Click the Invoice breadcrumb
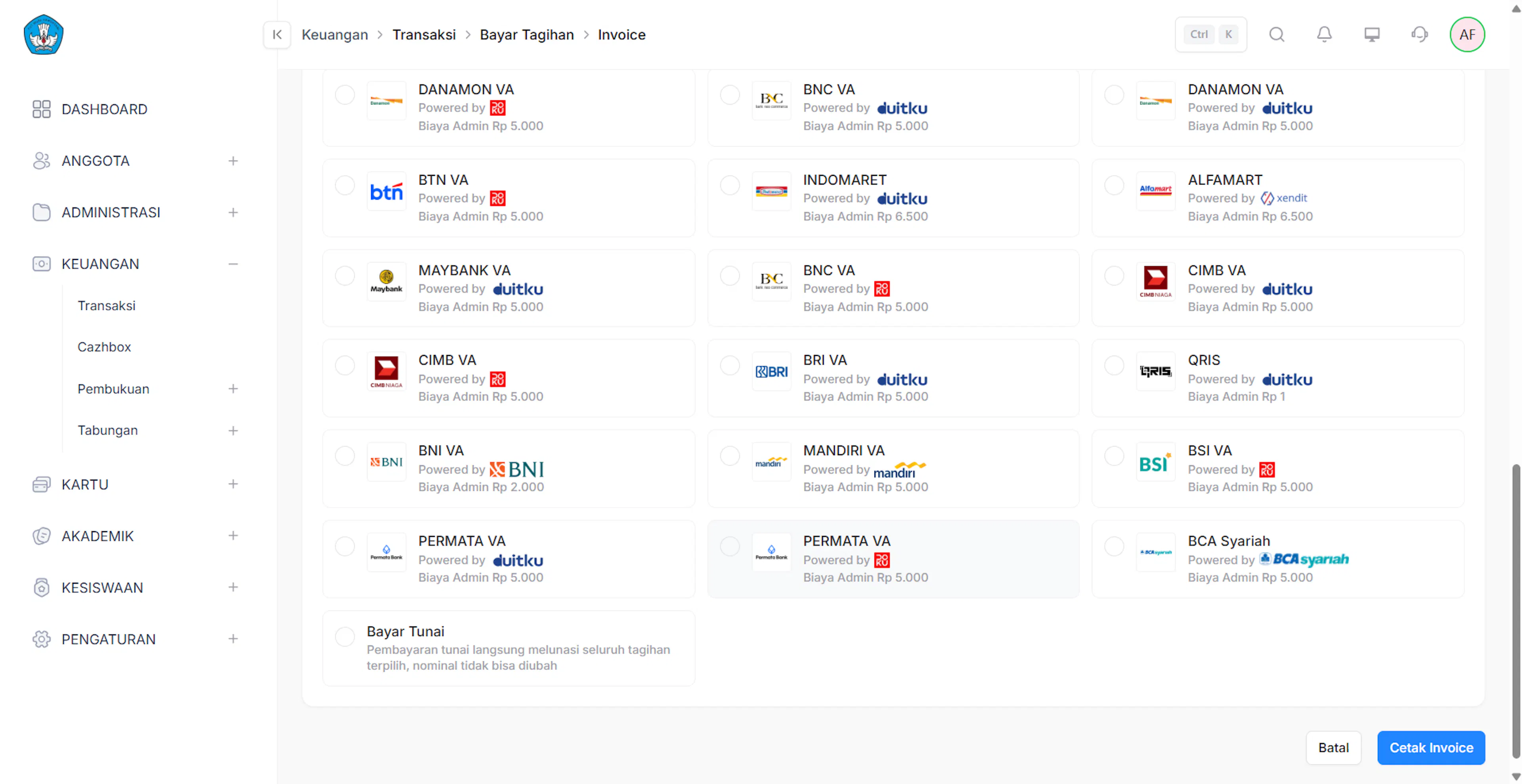 coord(621,35)
